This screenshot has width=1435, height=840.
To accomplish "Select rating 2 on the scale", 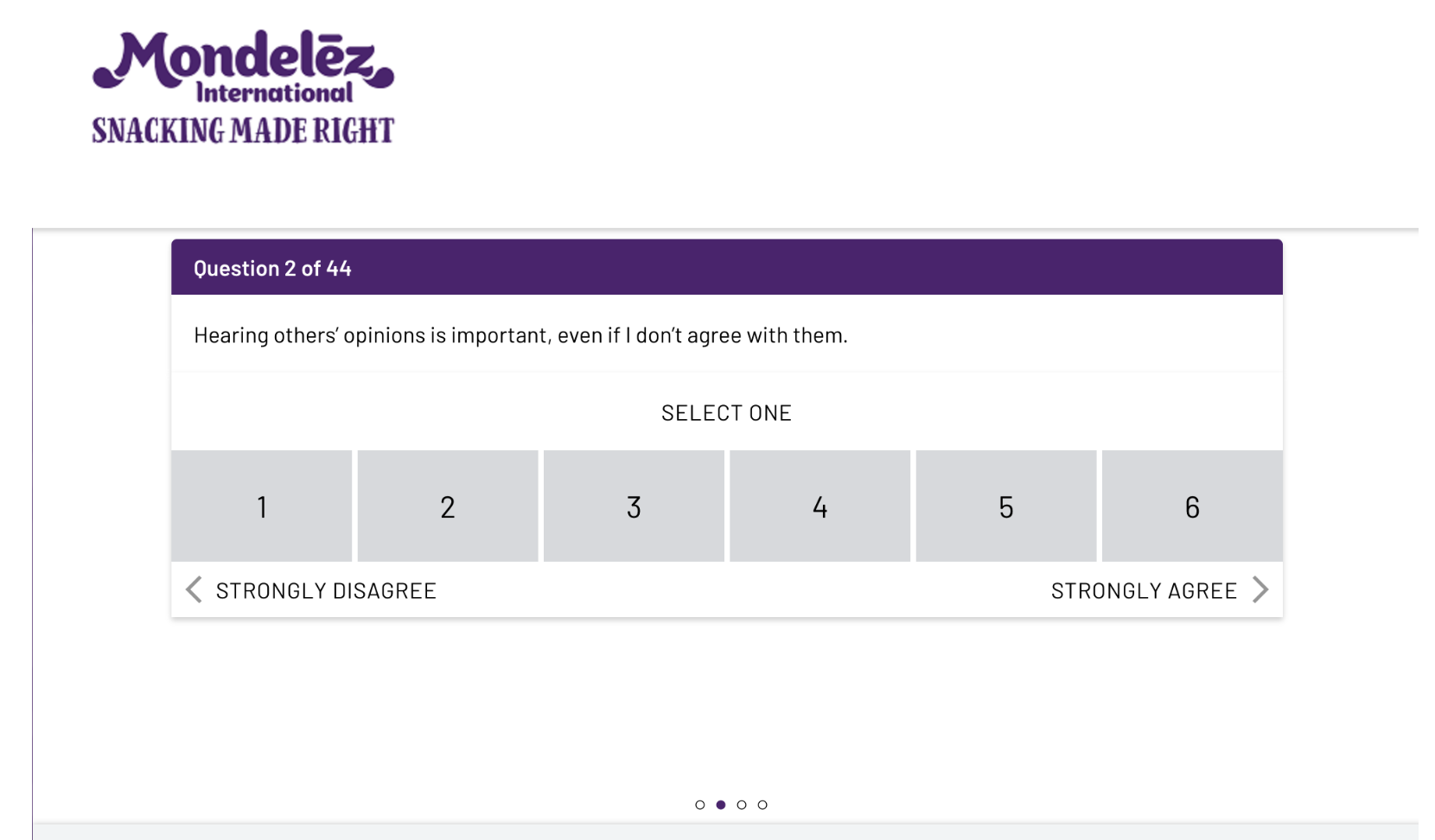I will 448,506.
